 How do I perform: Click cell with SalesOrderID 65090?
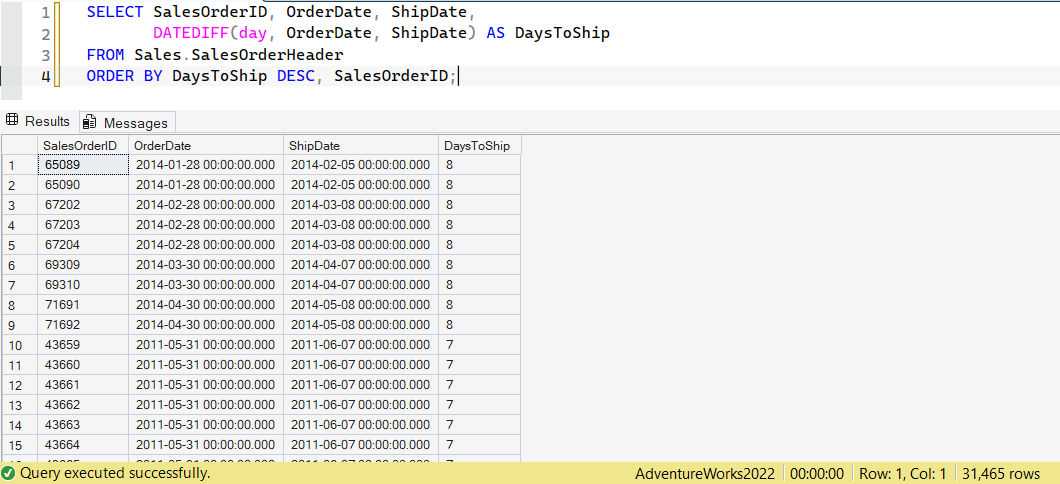[x=82, y=185]
